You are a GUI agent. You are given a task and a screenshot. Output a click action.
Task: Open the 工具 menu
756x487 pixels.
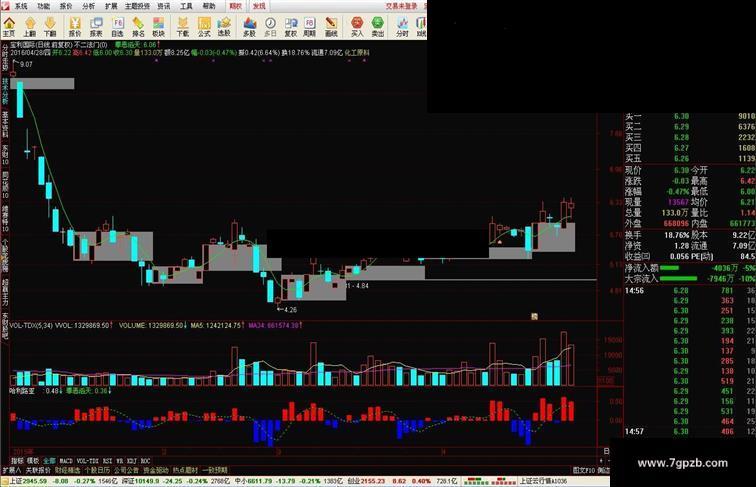186,6
